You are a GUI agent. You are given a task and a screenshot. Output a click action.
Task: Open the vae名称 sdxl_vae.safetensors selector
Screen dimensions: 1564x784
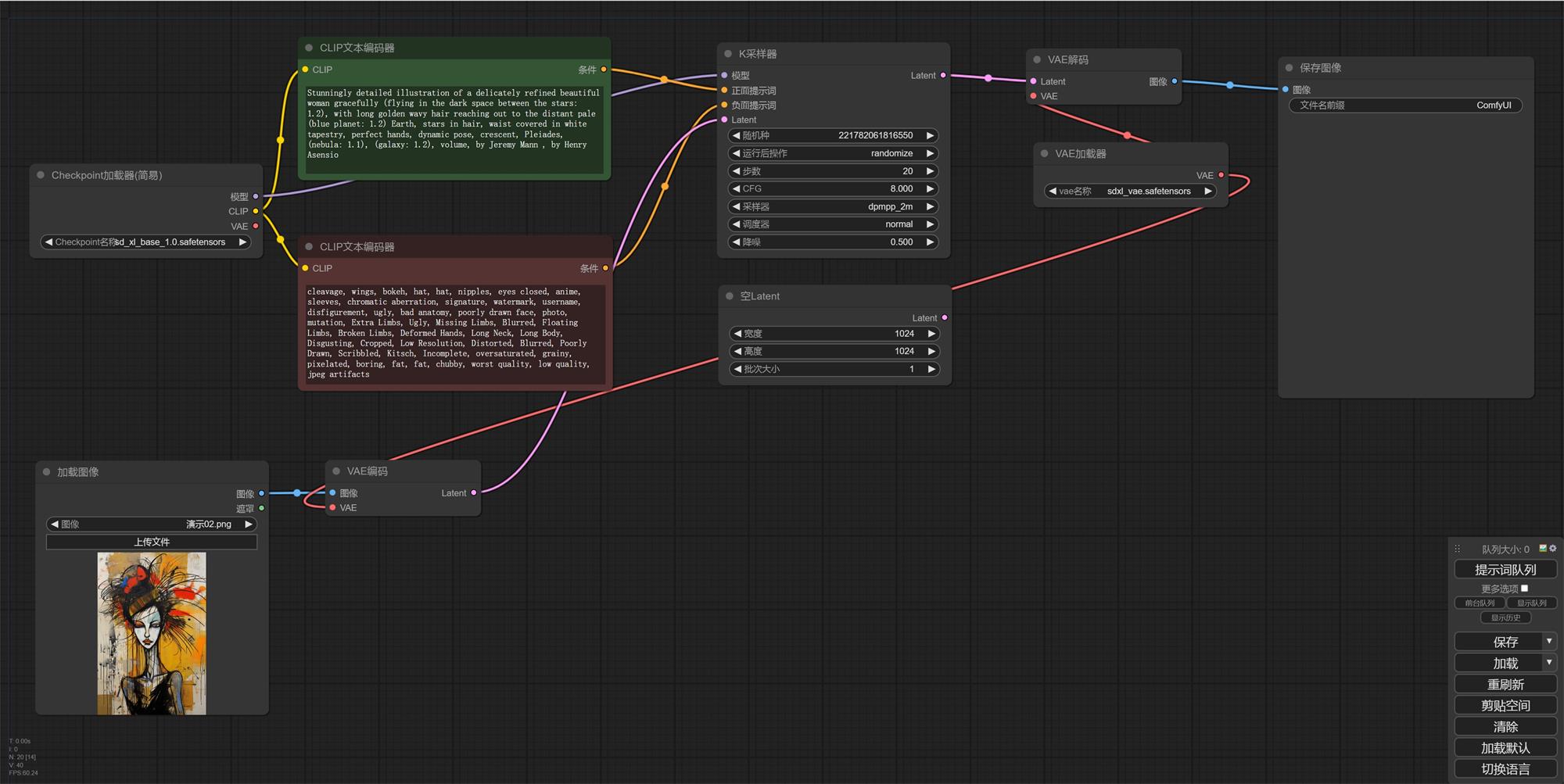pos(1130,191)
